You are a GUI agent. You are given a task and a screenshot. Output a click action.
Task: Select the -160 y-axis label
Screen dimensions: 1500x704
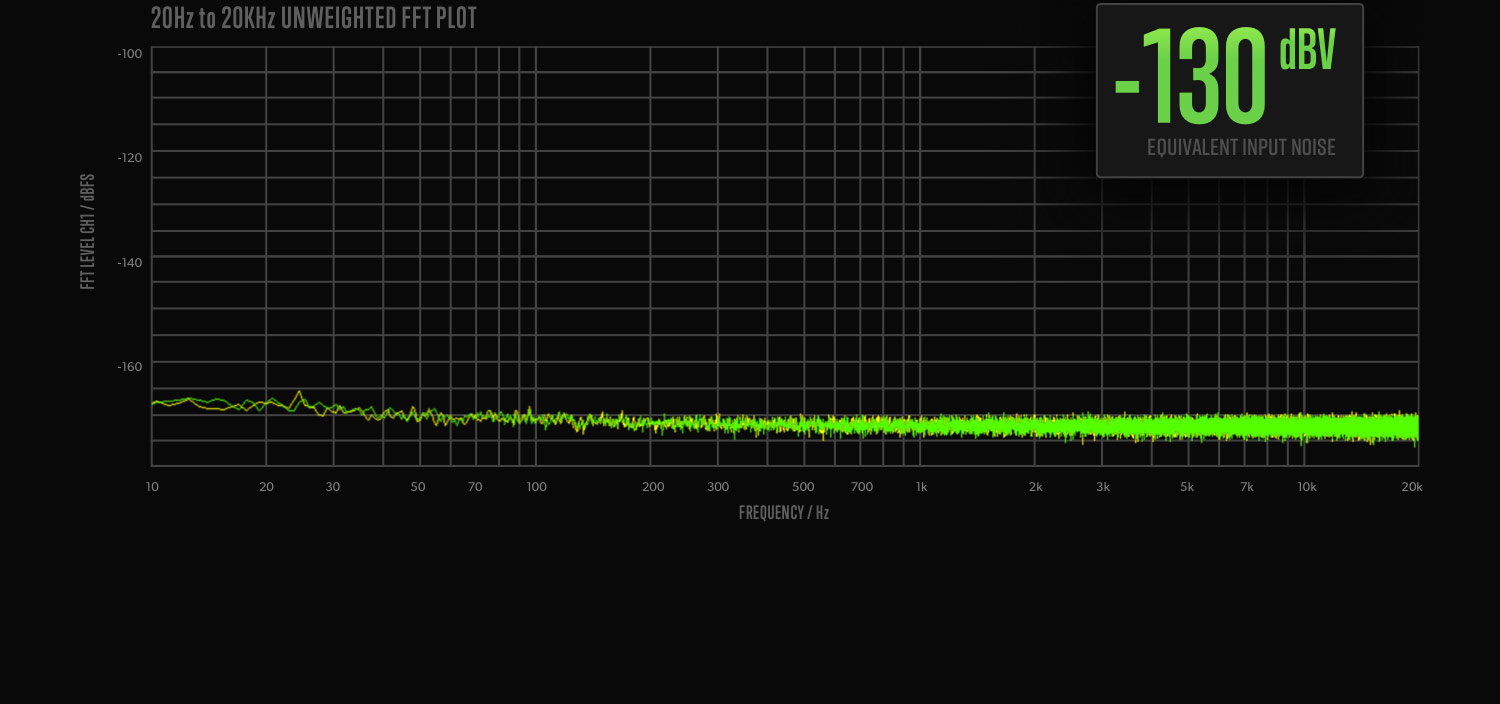coord(130,366)
